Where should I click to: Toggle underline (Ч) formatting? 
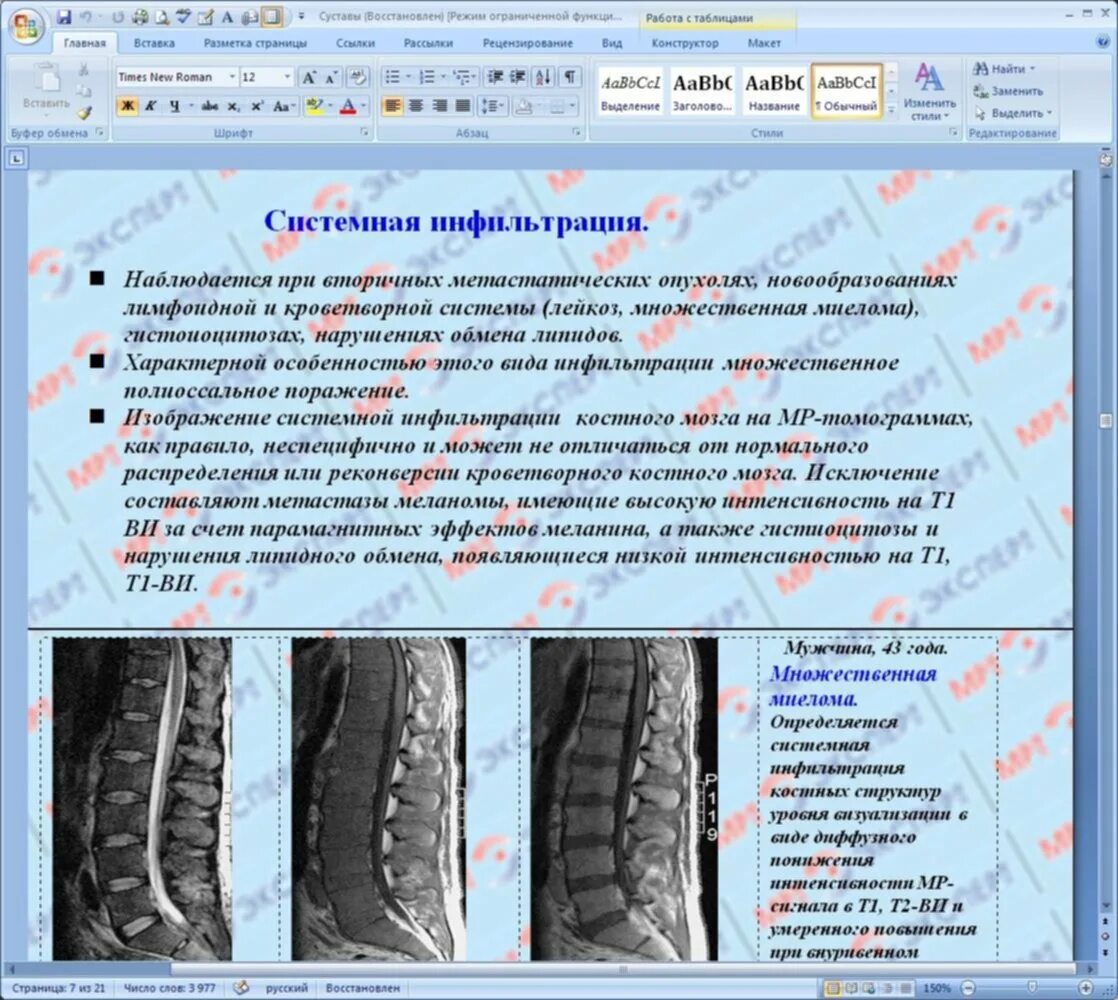point(175,106)
